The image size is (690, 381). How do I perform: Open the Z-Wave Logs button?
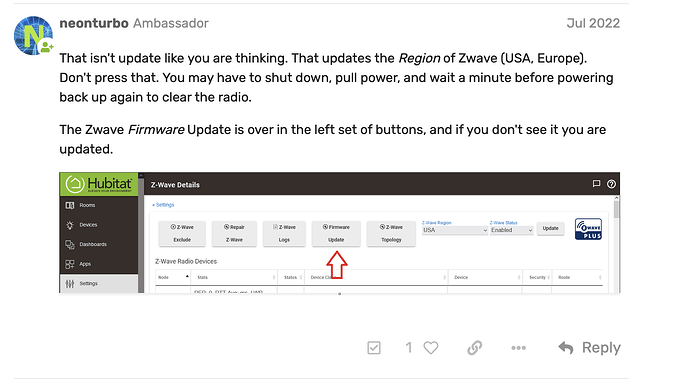[x=284, y=233]
